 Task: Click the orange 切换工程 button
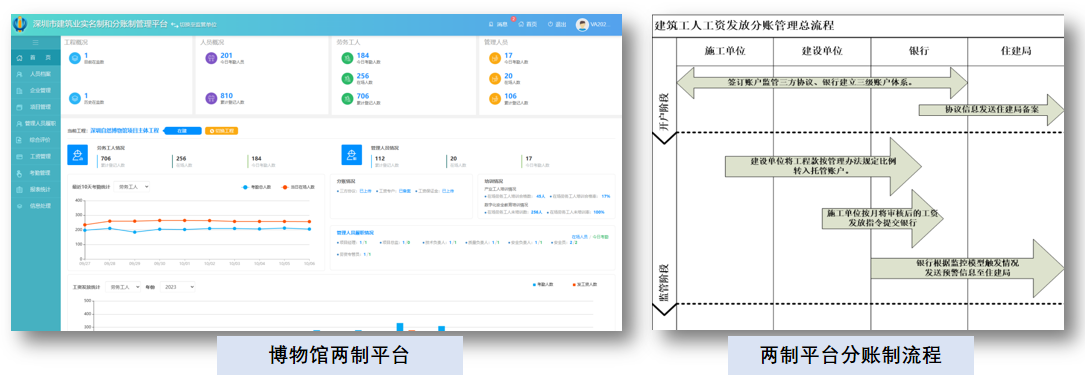click(221, 130)
